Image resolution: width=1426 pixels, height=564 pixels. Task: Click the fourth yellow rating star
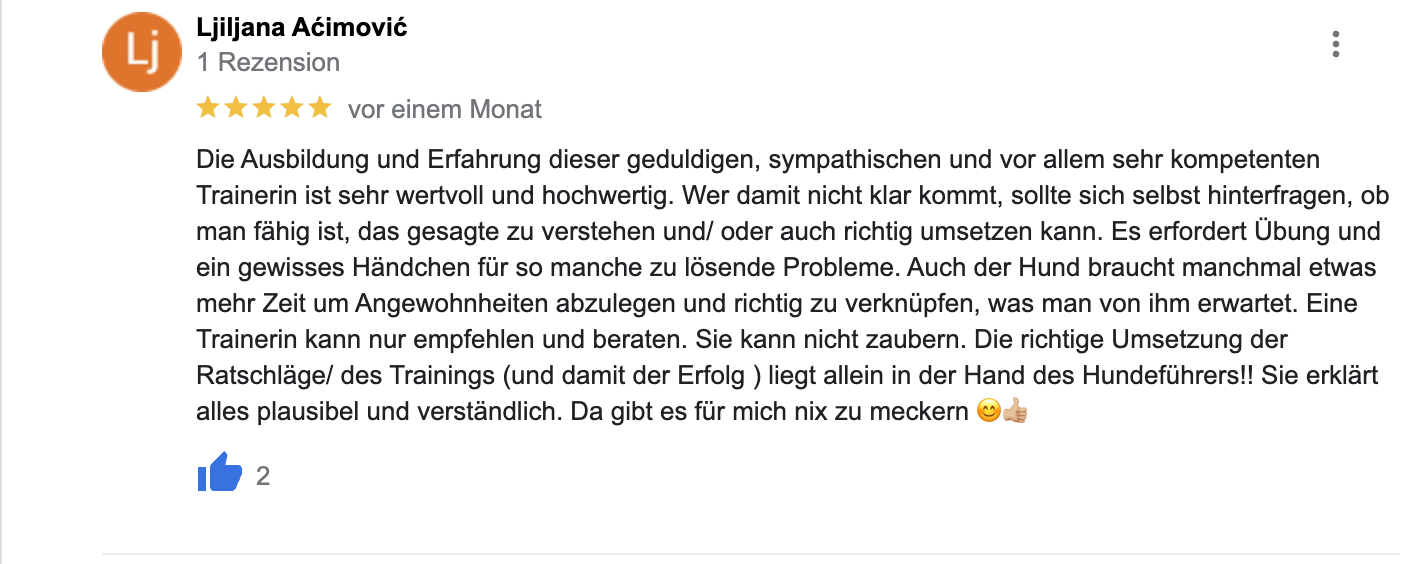[292, 108]
